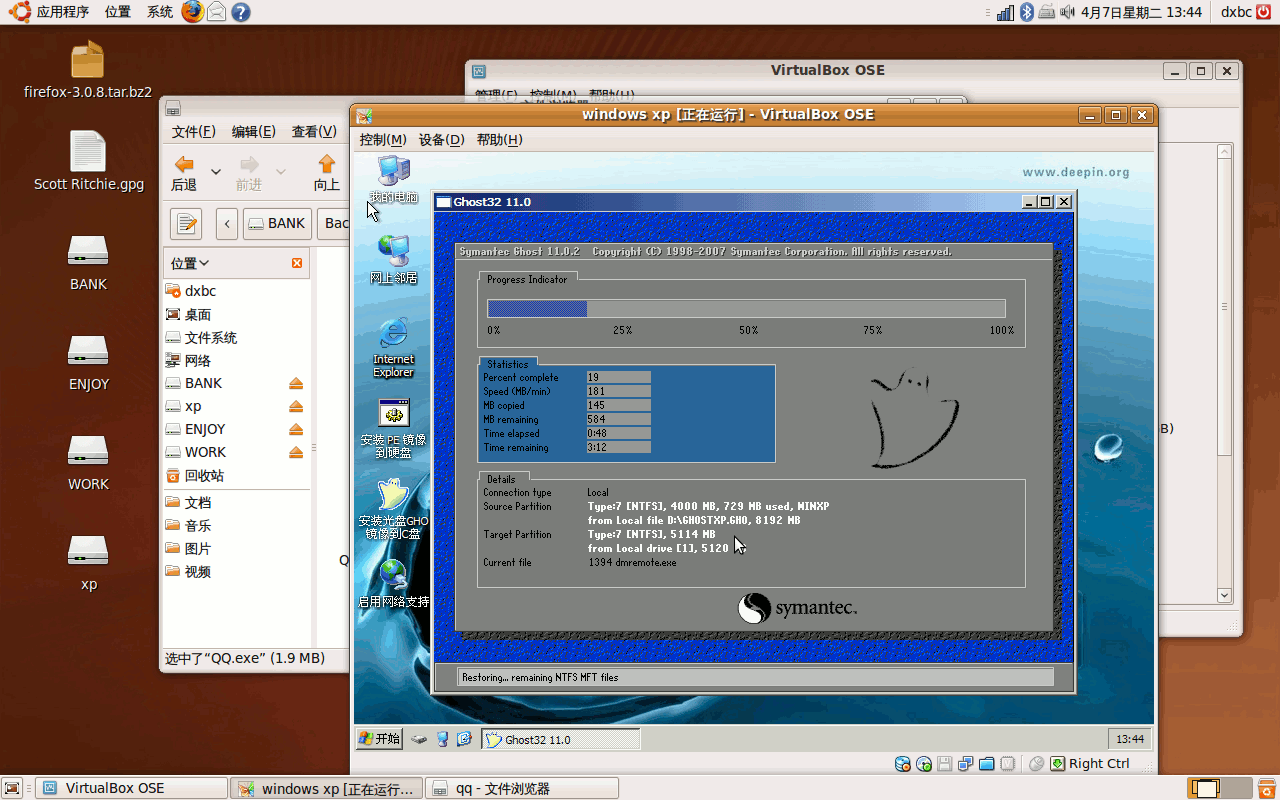Open the 后退 history dropdown arrow
Viewport: 1280px width, 800px height.
click(x=216, y=172)
